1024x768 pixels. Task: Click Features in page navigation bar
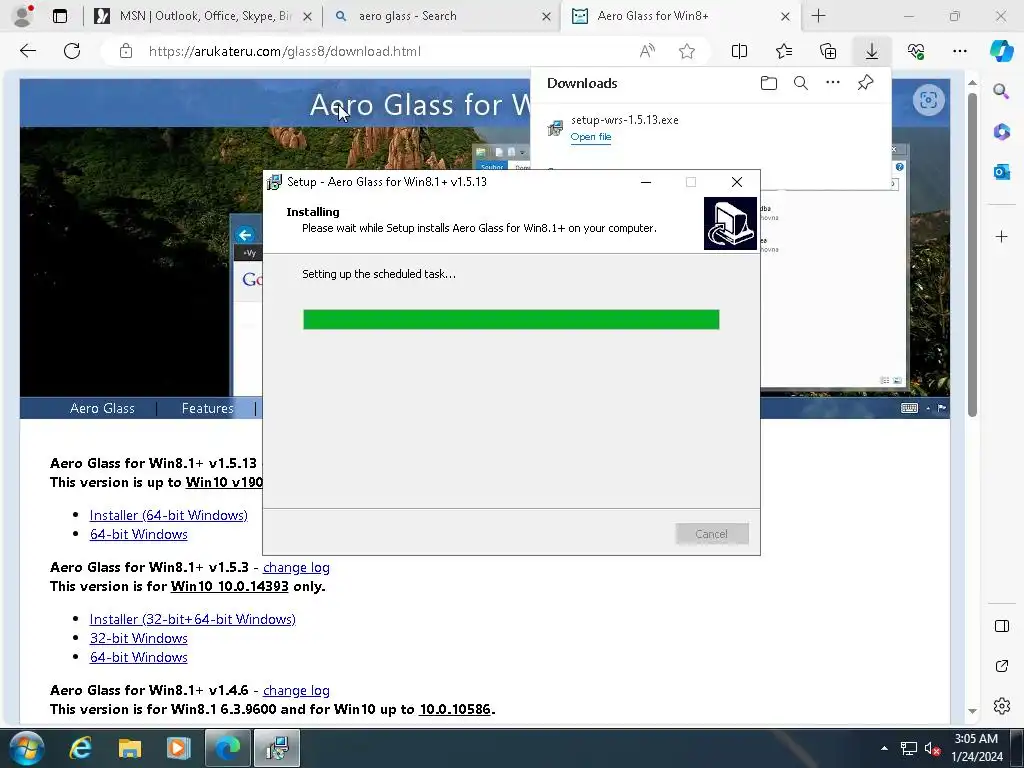pos(207,408)
